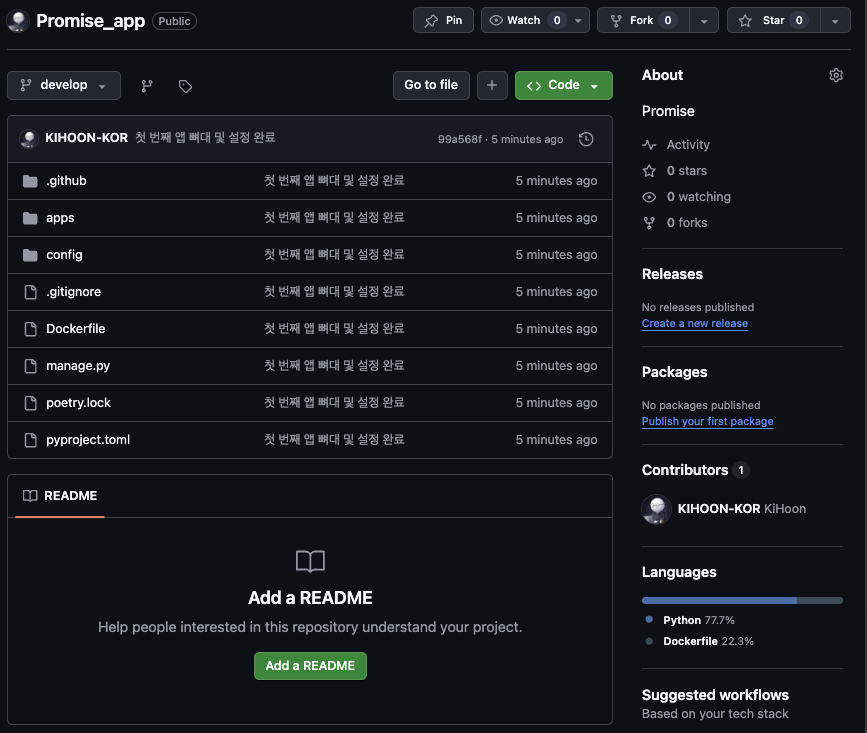The width and height of the screenshot is (867, 733).
Task: Fork the repository
Action: [643, 20]
